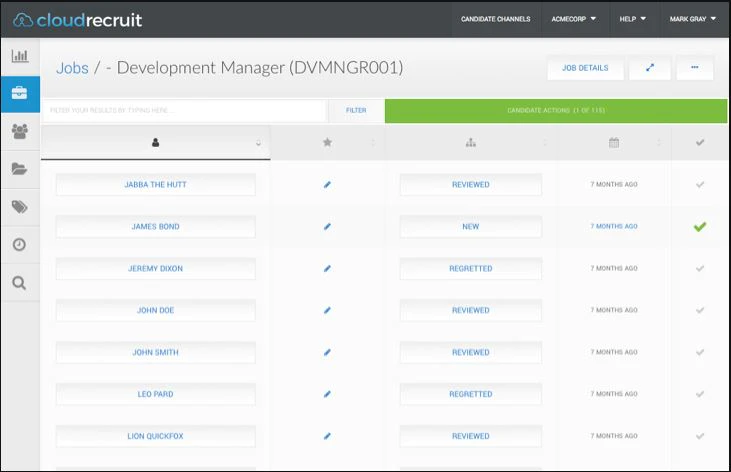Open candidate JEREMY DIXON
The image size is (731, 472).
[155, 269]
